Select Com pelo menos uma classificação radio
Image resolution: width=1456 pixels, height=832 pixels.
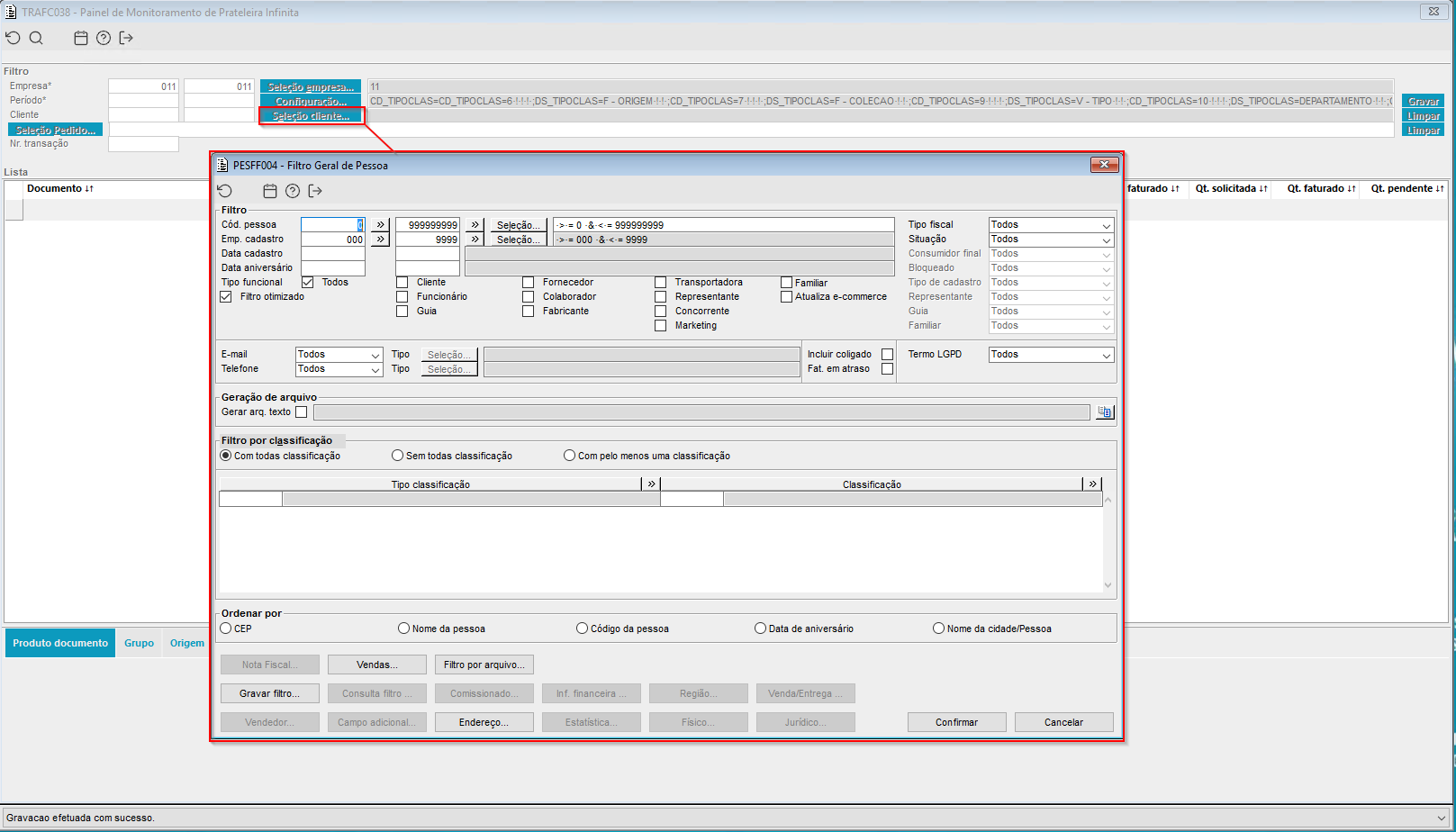(569, 456)
